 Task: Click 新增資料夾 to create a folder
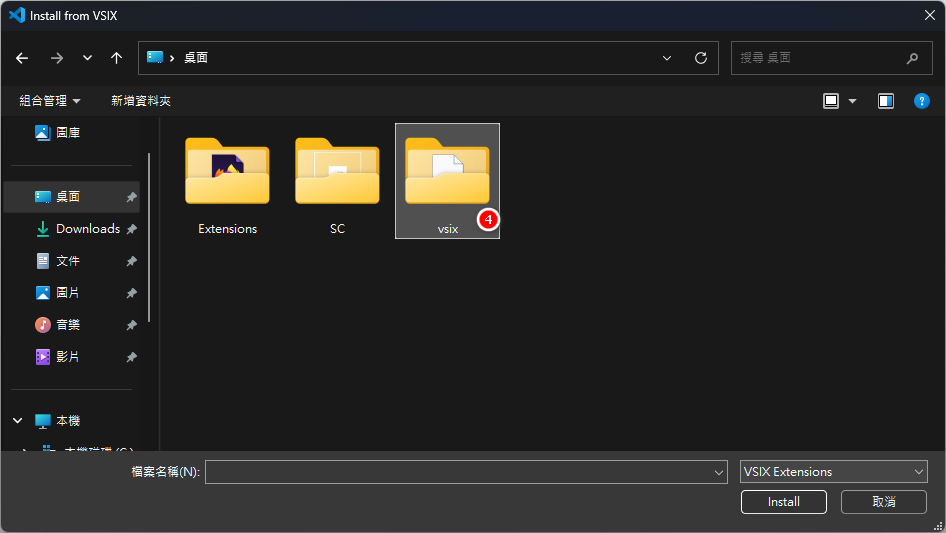coord(141,101)
